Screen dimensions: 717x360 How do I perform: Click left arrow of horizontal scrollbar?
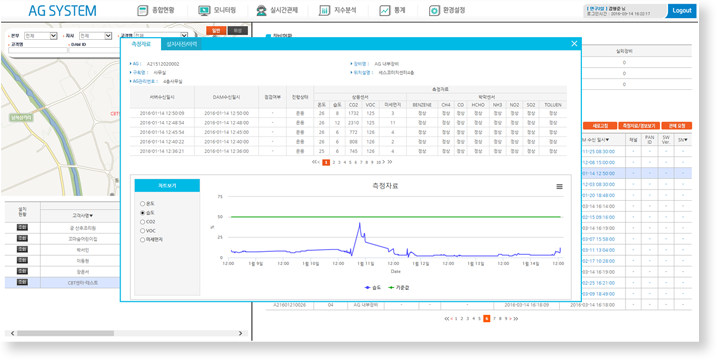[x=12, y=333]
